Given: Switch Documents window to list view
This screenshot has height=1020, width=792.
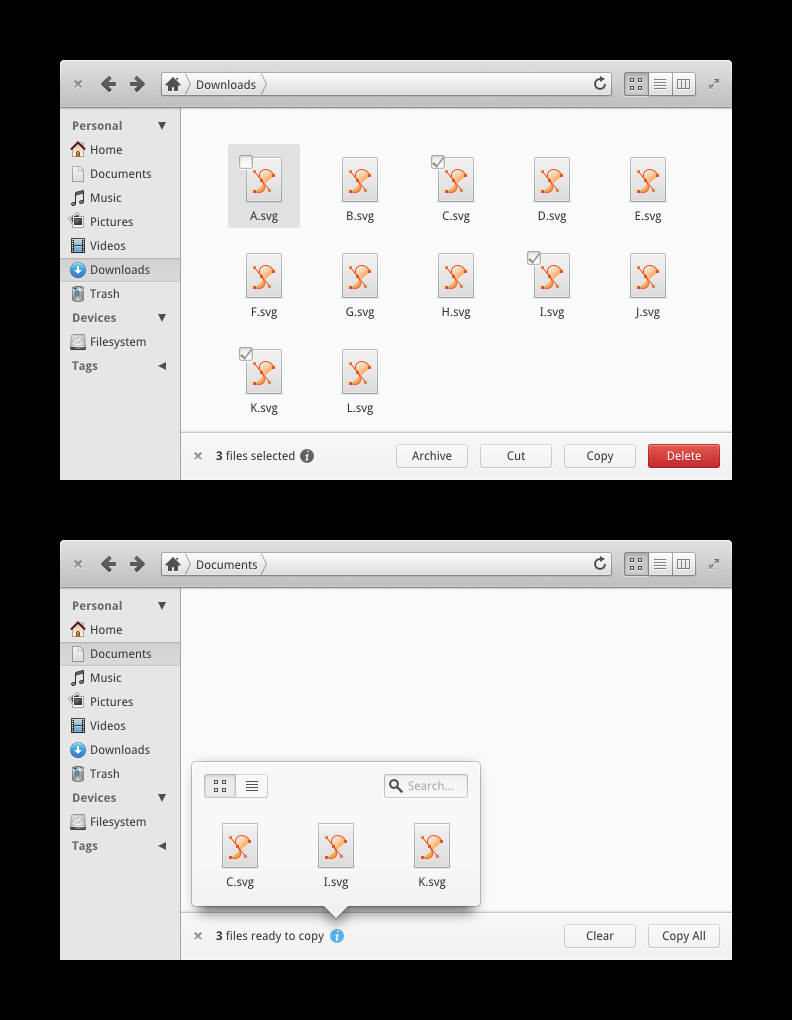Looking at the screenshot, I should pyautogui.click(x=659, y=564).
